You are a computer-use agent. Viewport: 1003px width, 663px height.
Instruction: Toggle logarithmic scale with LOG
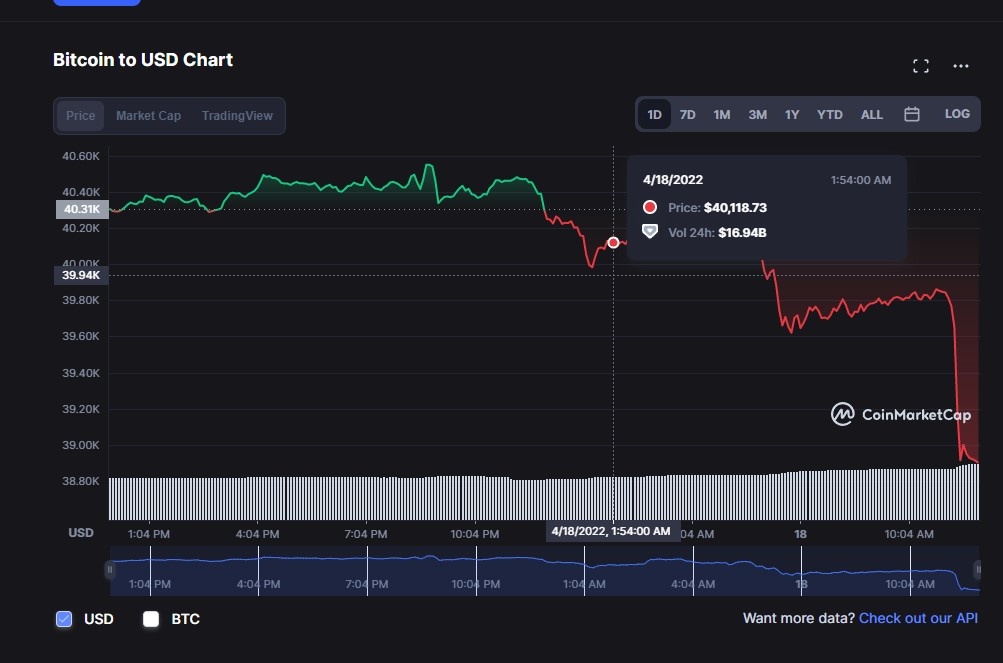pyautogui.click(x=956, y=114)
